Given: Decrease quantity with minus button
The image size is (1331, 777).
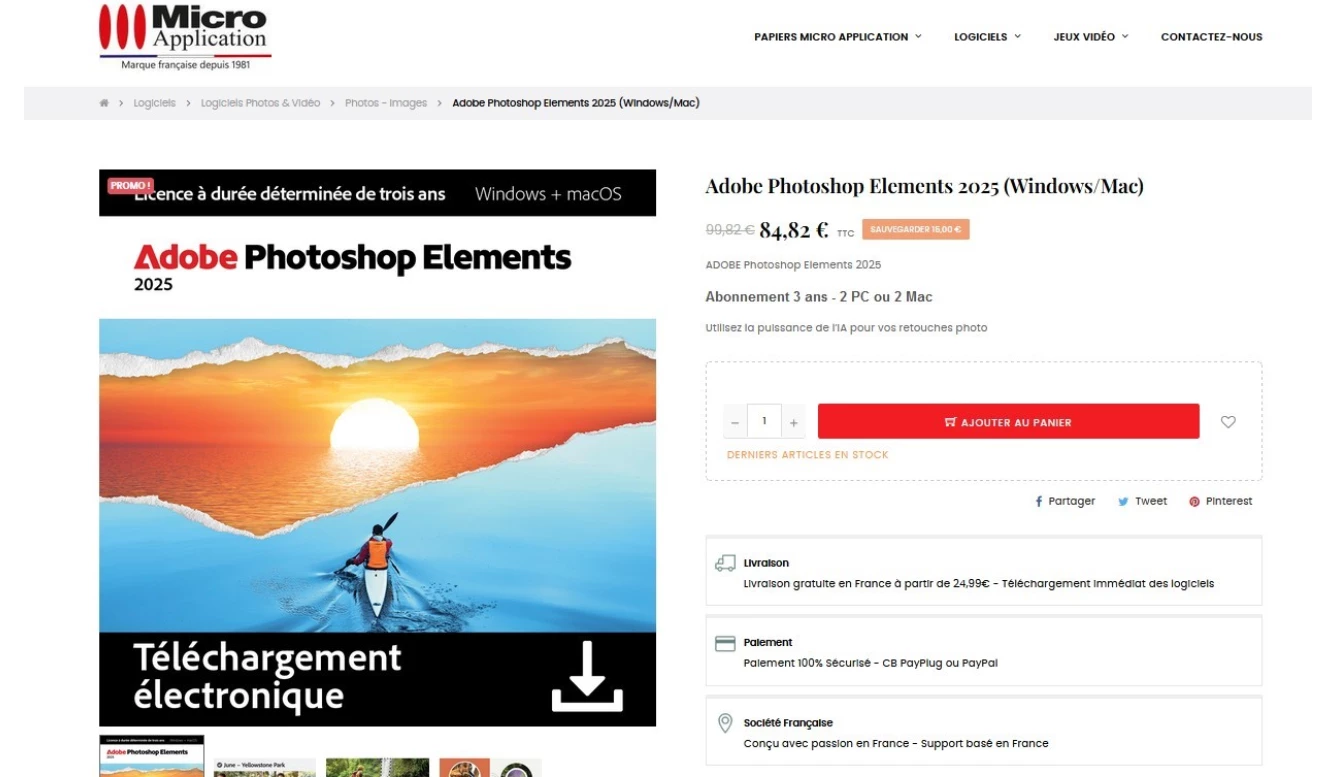Looking at the screenshot, I should coord(735,422).
